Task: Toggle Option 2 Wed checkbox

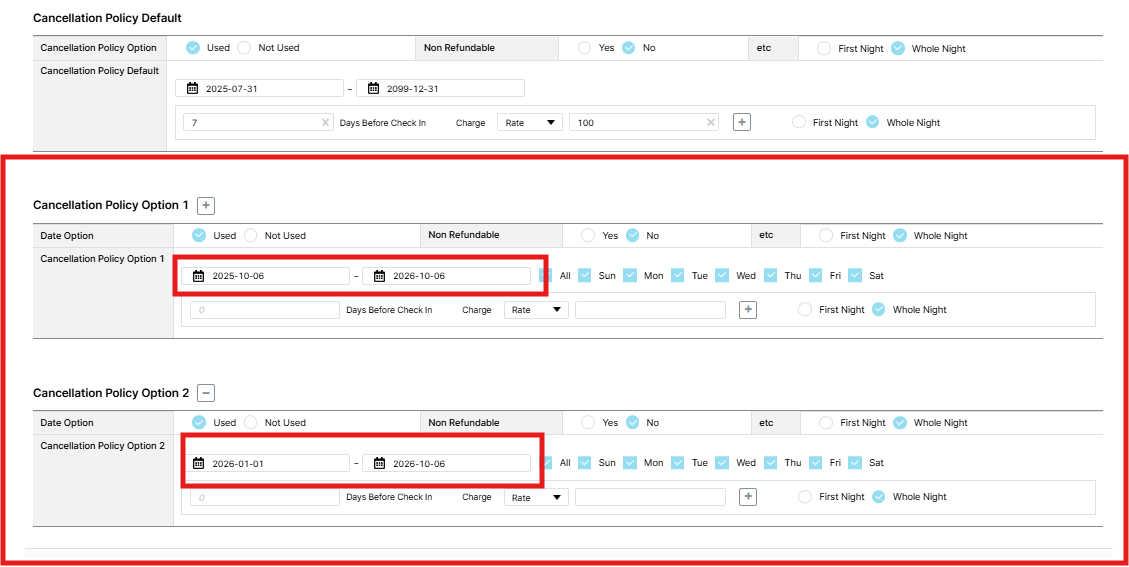Action: click(722, 463)
